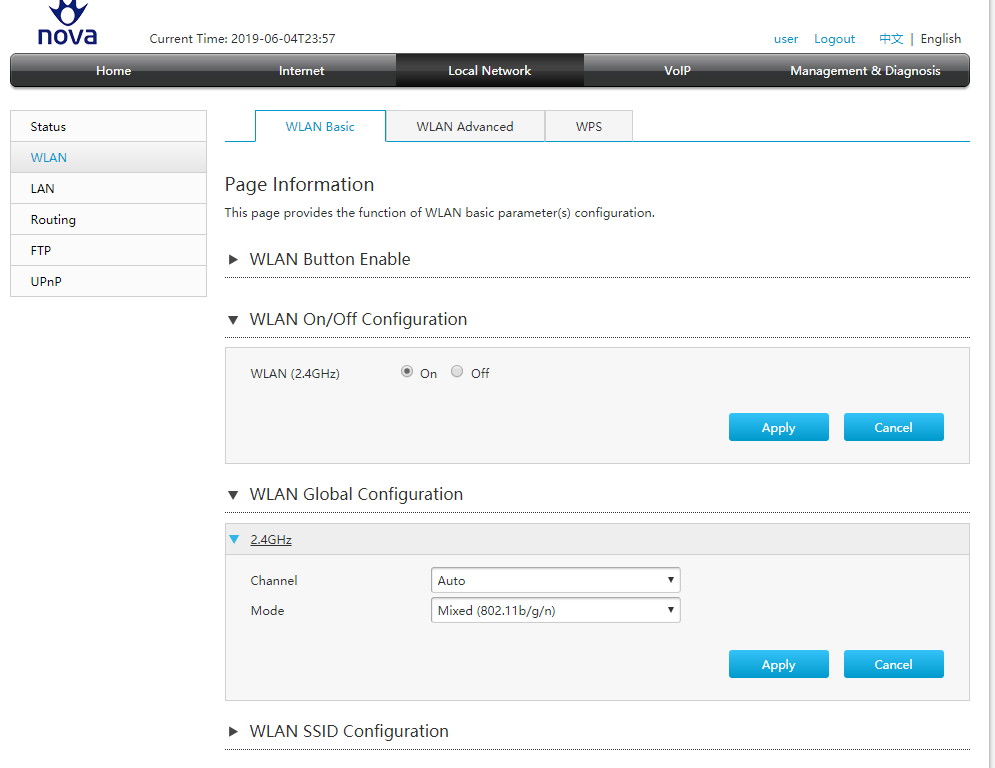Click the Mode label
The image size is (995, 768).
tap(267, 611)
